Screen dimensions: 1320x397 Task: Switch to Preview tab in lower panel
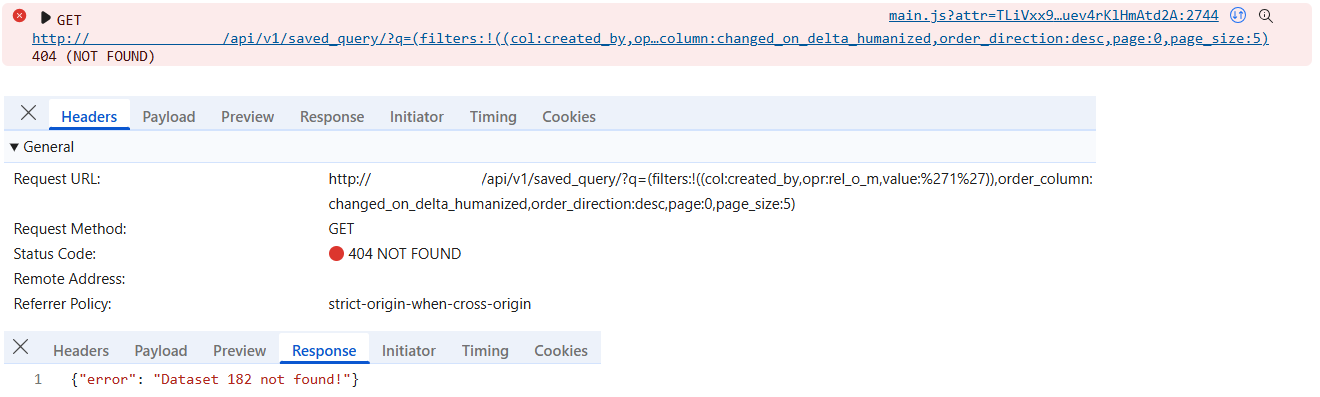(x=240, y=350)
